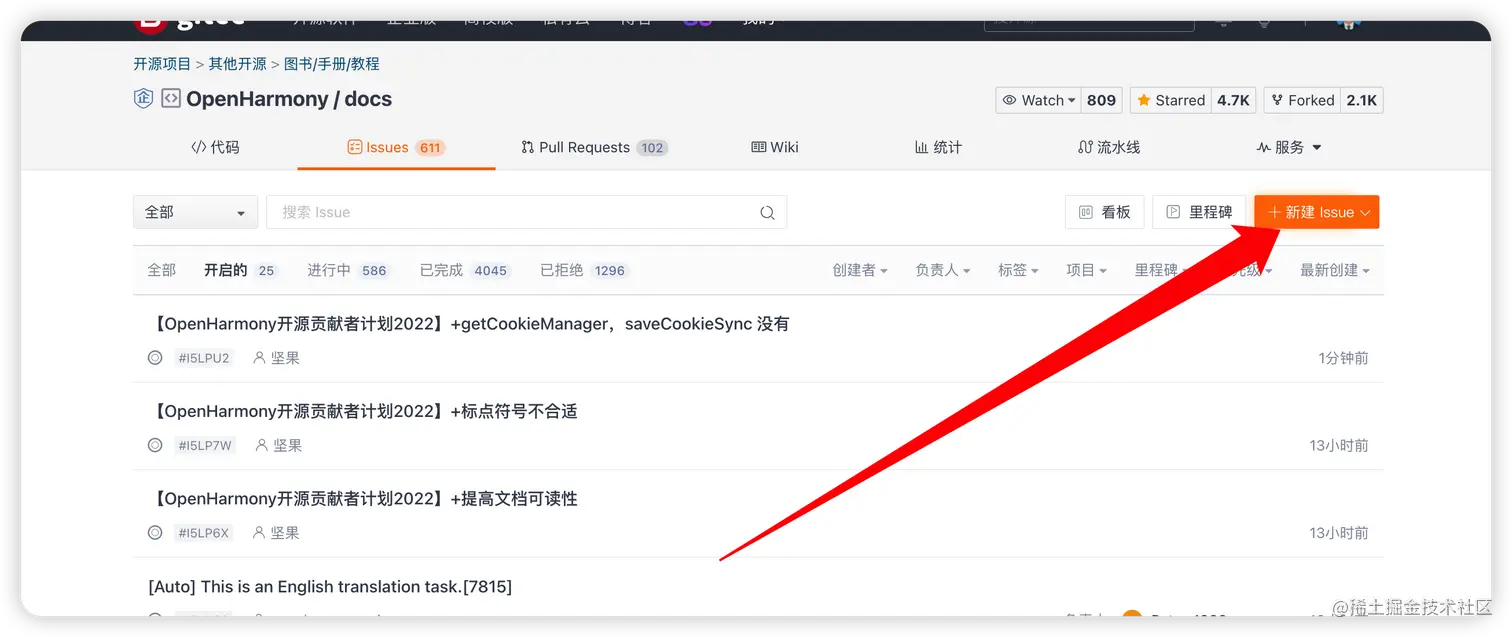Click the code repository icon before OpenHarmony

tap(171, 99)
